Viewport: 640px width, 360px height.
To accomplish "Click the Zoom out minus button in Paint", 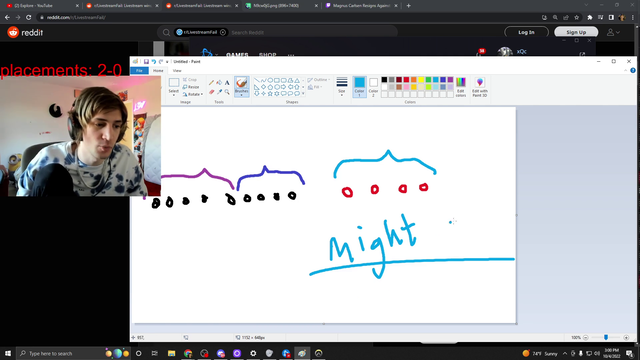I will click(x=585, y=338).
